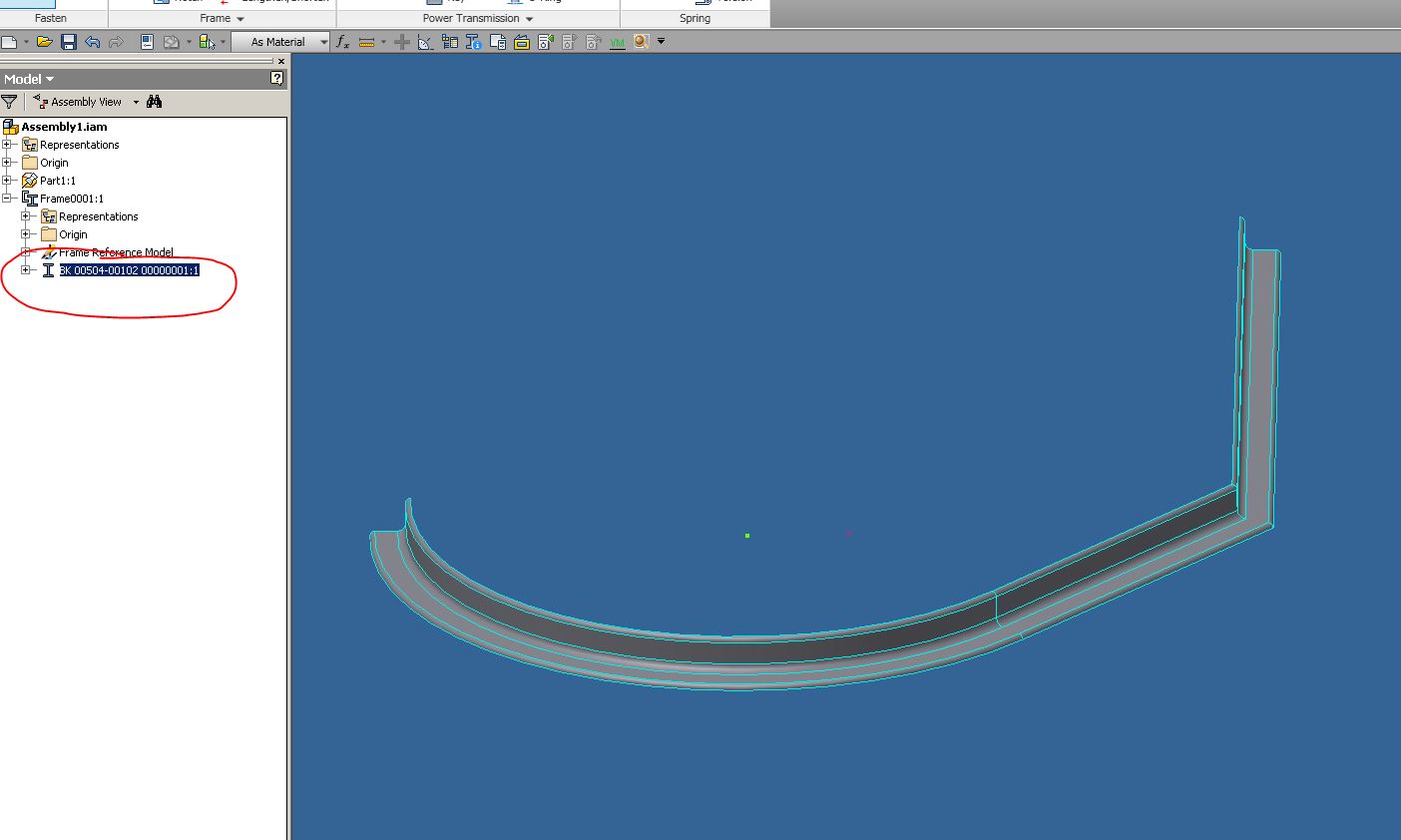Open the Measure tool icon
Image resolution: width=1401 pixels, height=840 pixels.
[x=366, y=41]
